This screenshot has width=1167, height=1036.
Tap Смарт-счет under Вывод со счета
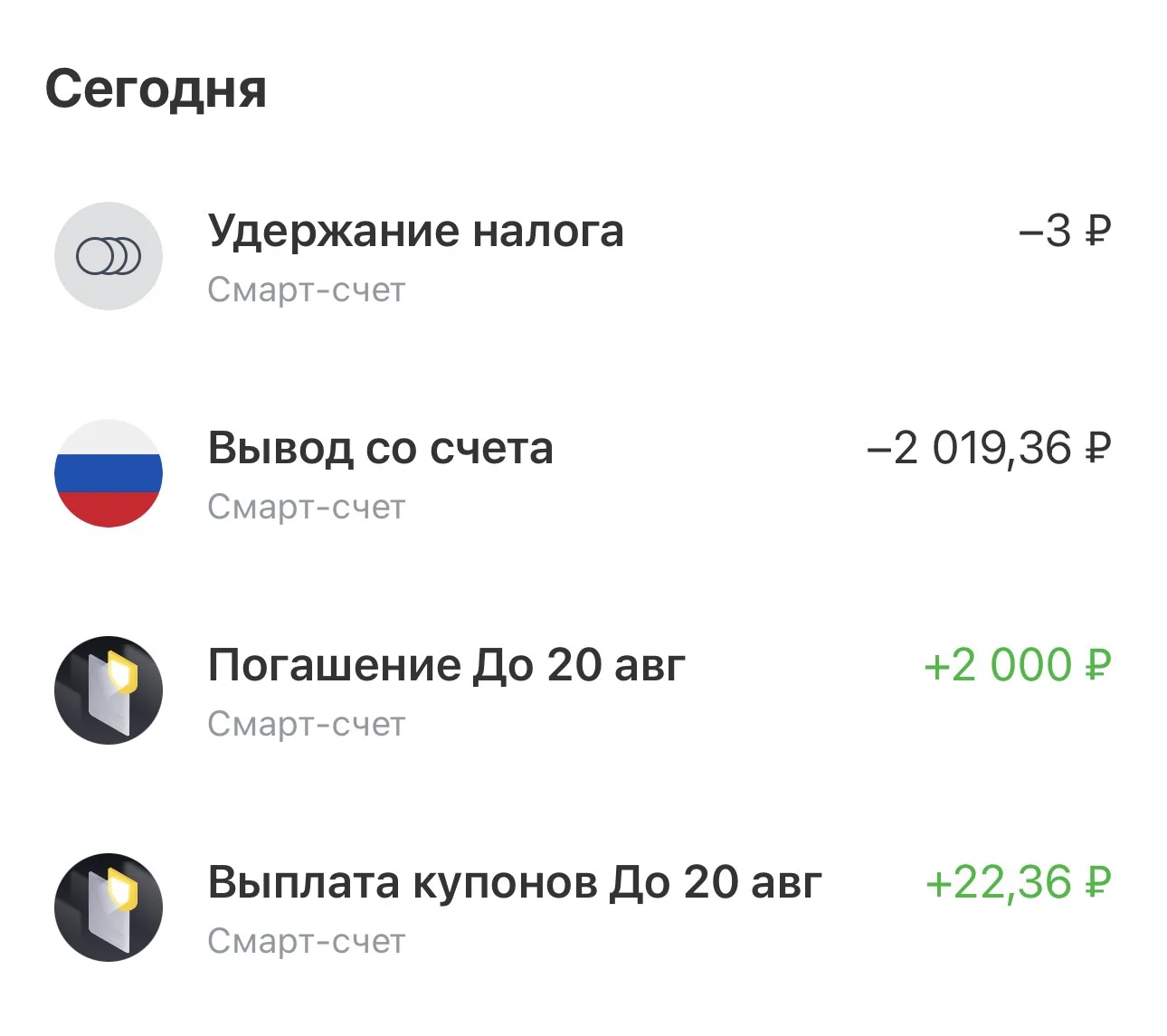[x=307, y=508]
